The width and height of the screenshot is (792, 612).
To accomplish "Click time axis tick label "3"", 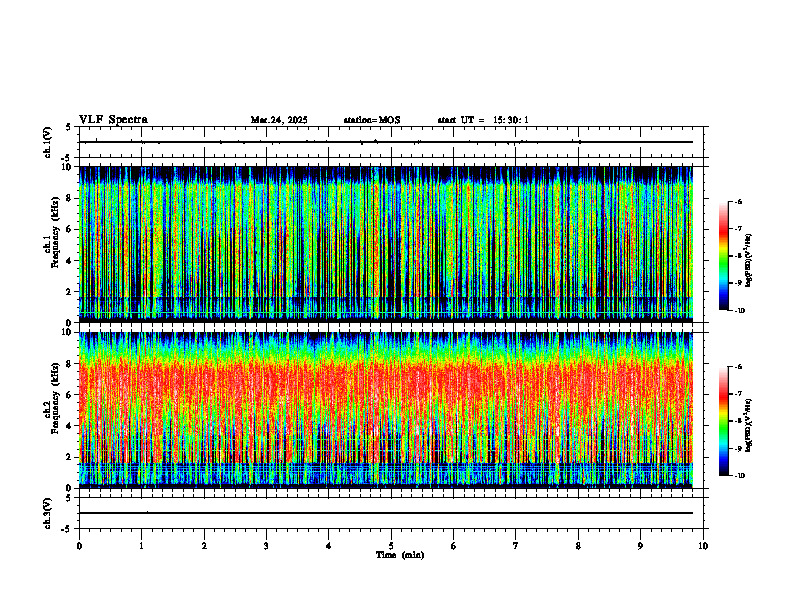I will click(x=266, y=546).
